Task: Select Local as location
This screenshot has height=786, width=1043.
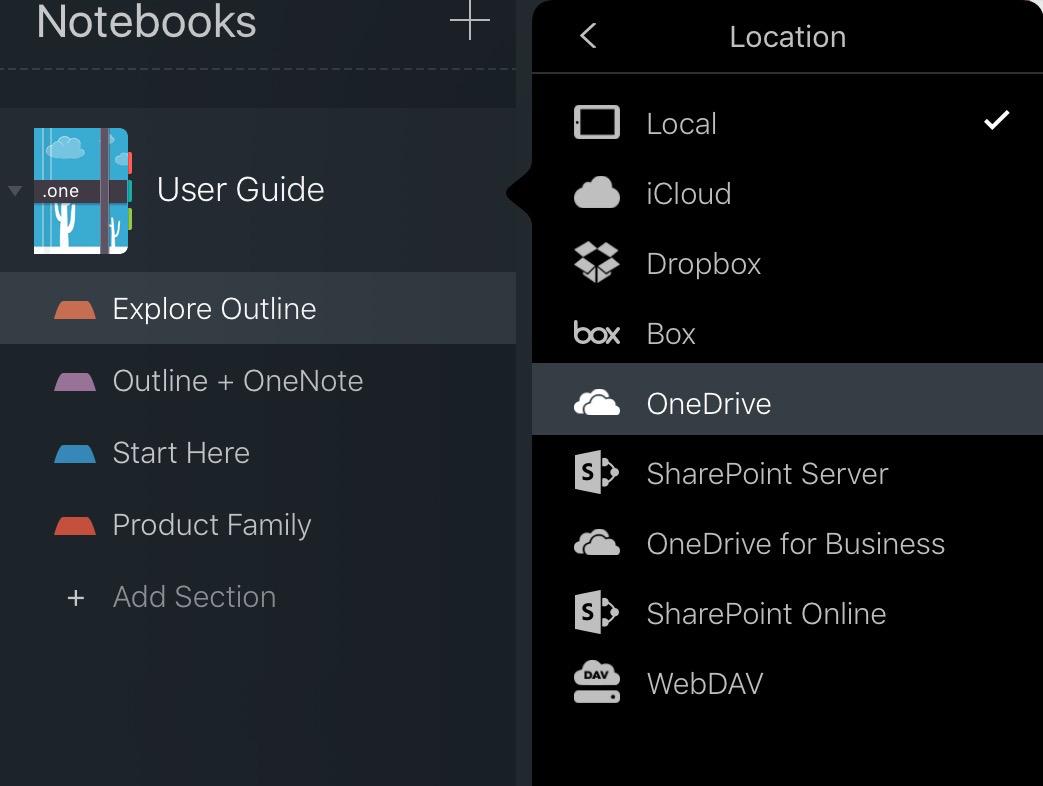Action: point(788,124)
